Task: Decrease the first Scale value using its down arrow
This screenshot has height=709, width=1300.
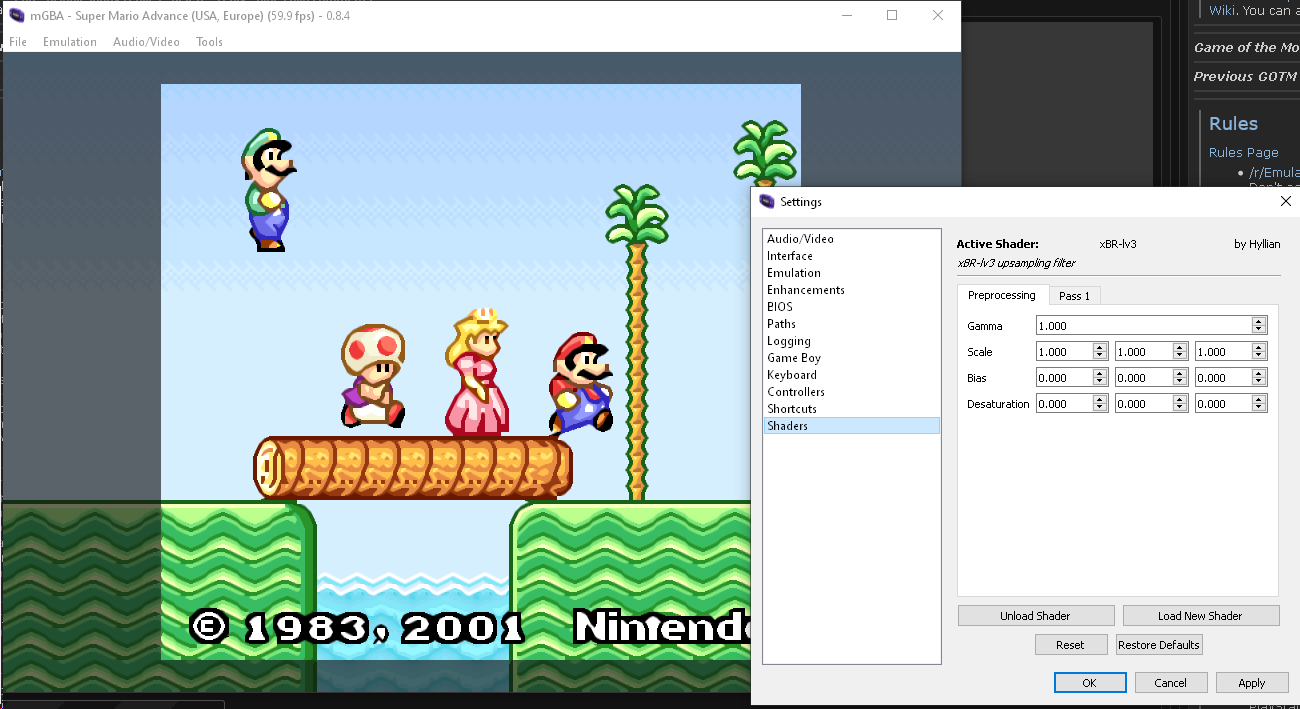Action: (x=1100, y=356)
